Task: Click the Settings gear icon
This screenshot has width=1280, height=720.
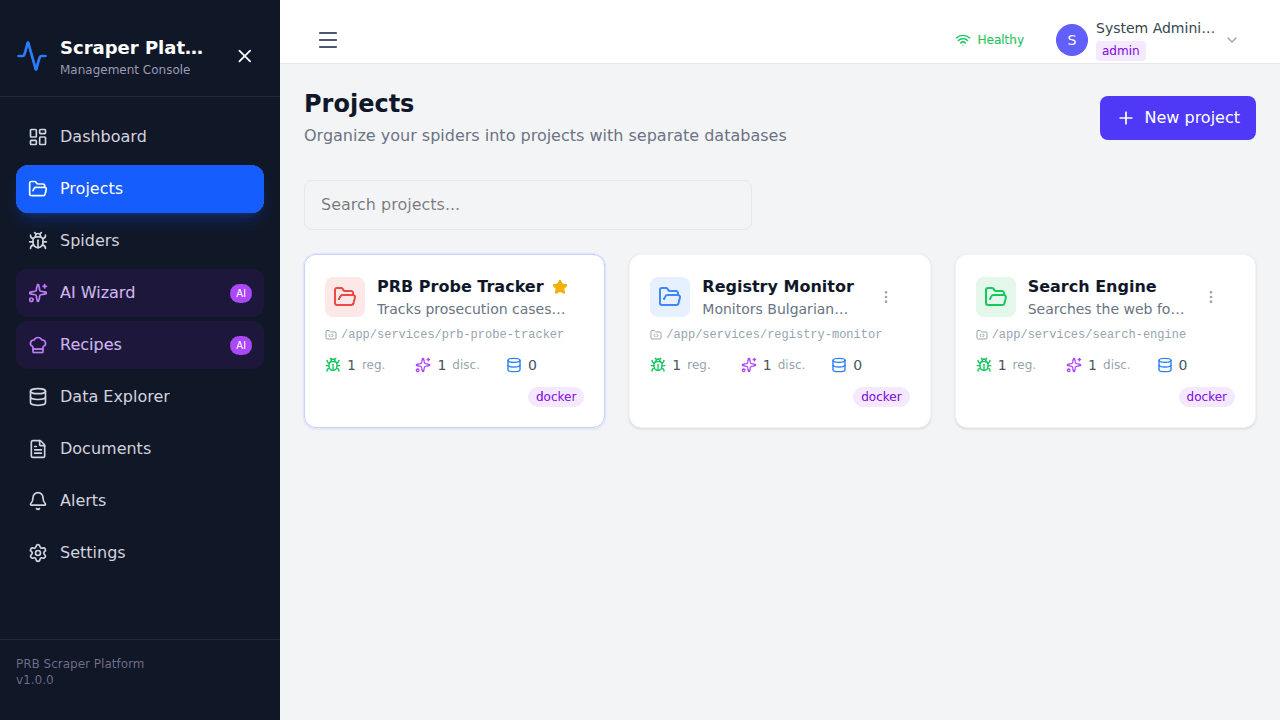Action: click(x=38, y=552)
